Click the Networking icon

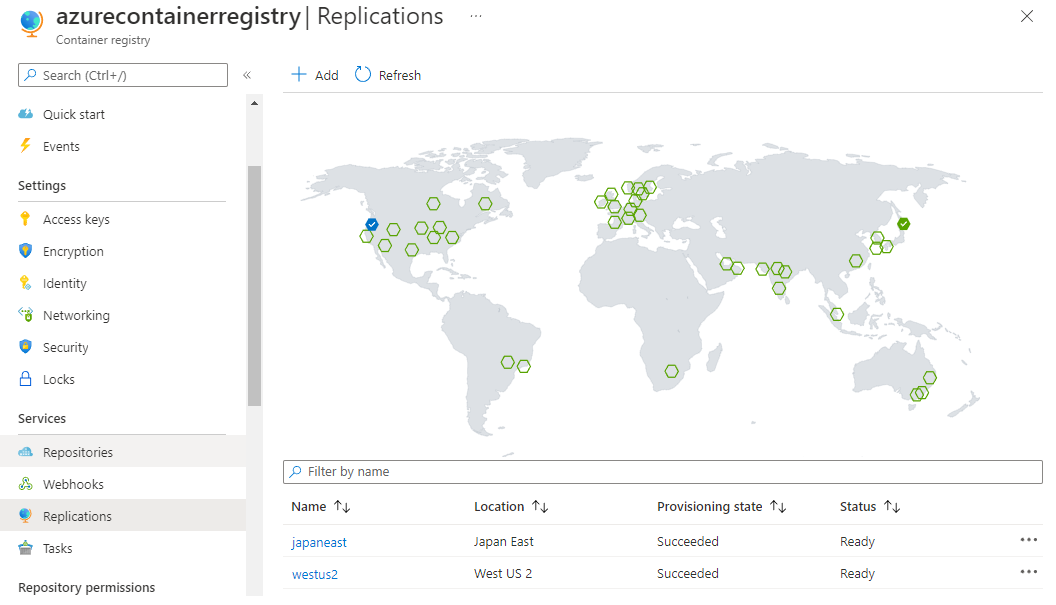tap(26, 315)
